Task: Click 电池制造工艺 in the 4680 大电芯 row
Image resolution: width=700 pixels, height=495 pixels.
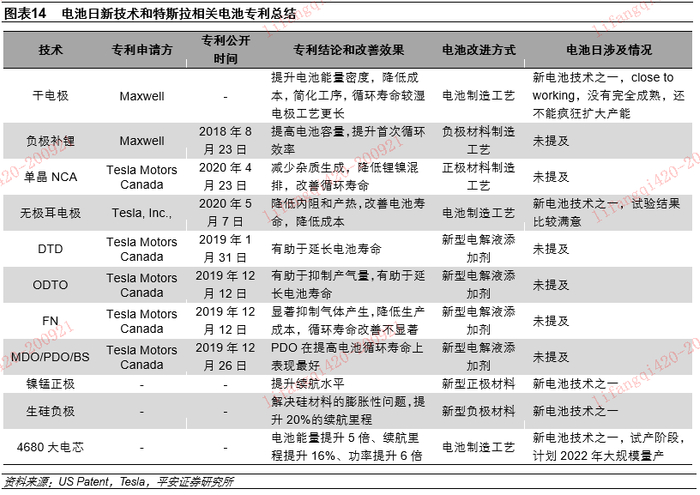Action: point(479,447)
